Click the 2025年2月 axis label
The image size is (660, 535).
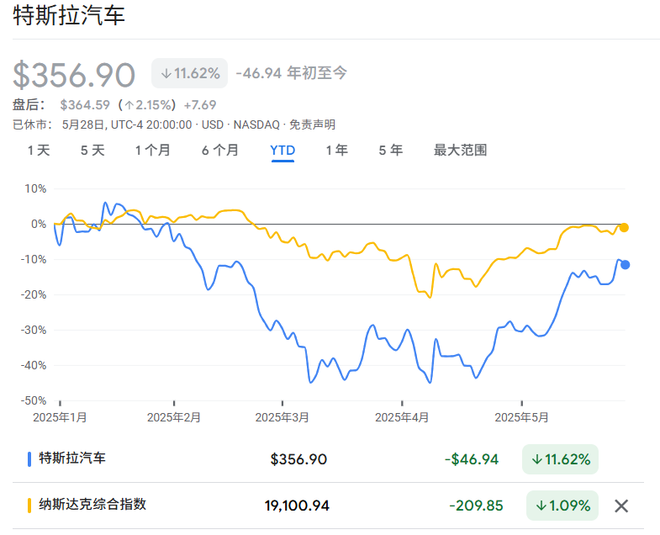point(174,418)
